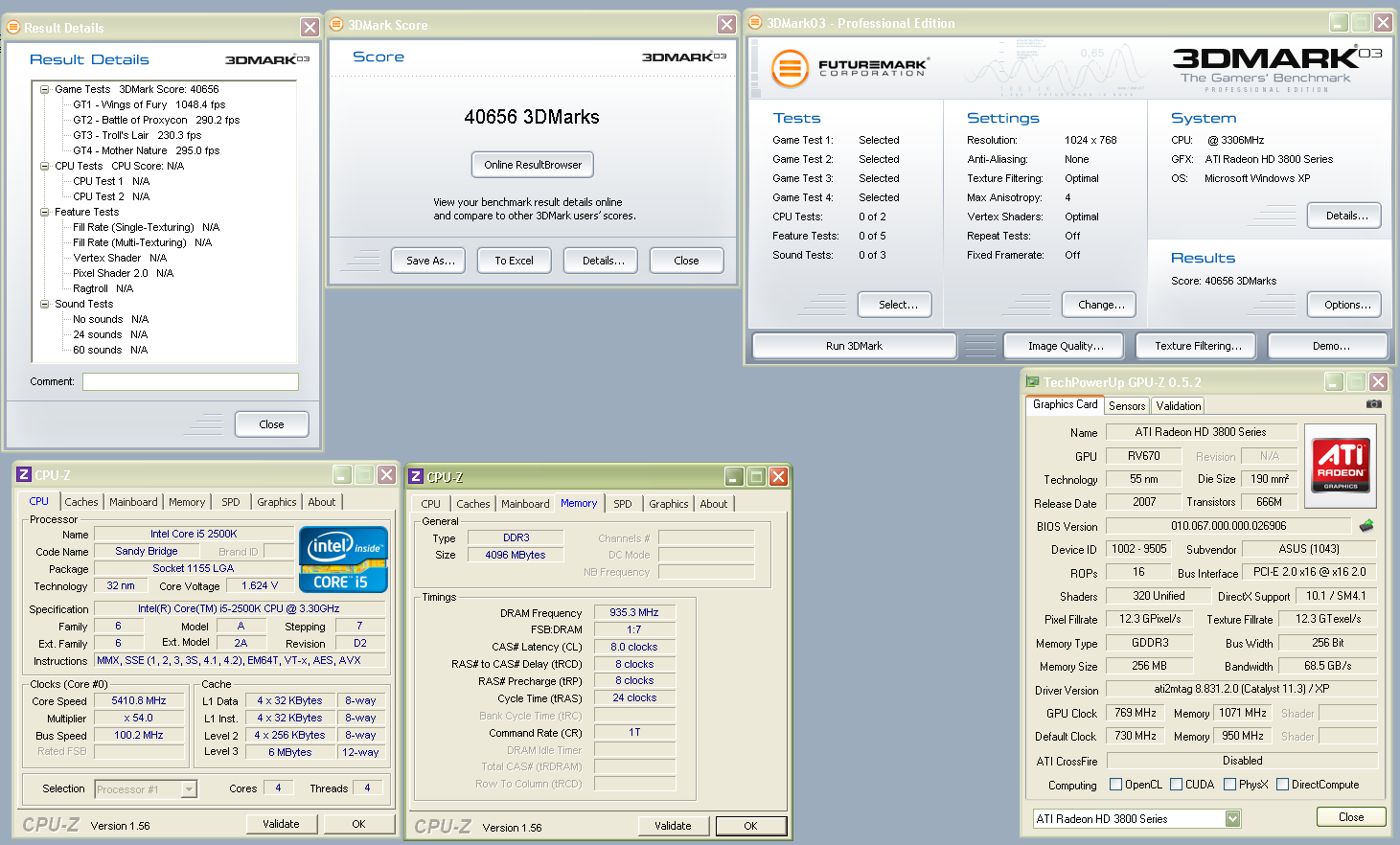The image size is (1400, 845).
Task: Click Details under the System section
Action: click(x=1346, y=216)
